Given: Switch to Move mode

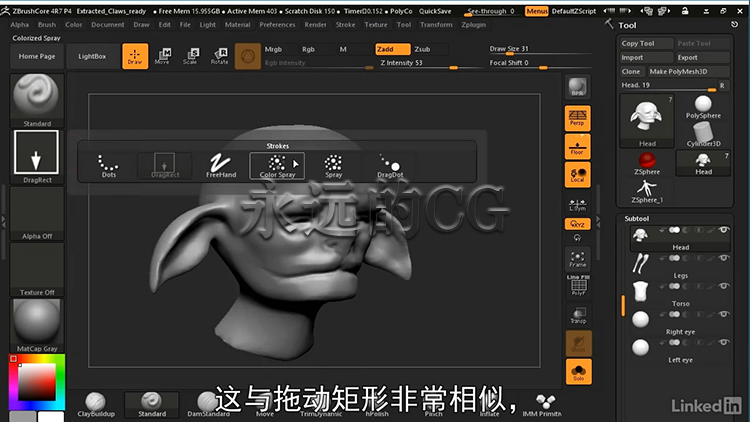Looking at the screenshot, I should (x=163, y=56).
